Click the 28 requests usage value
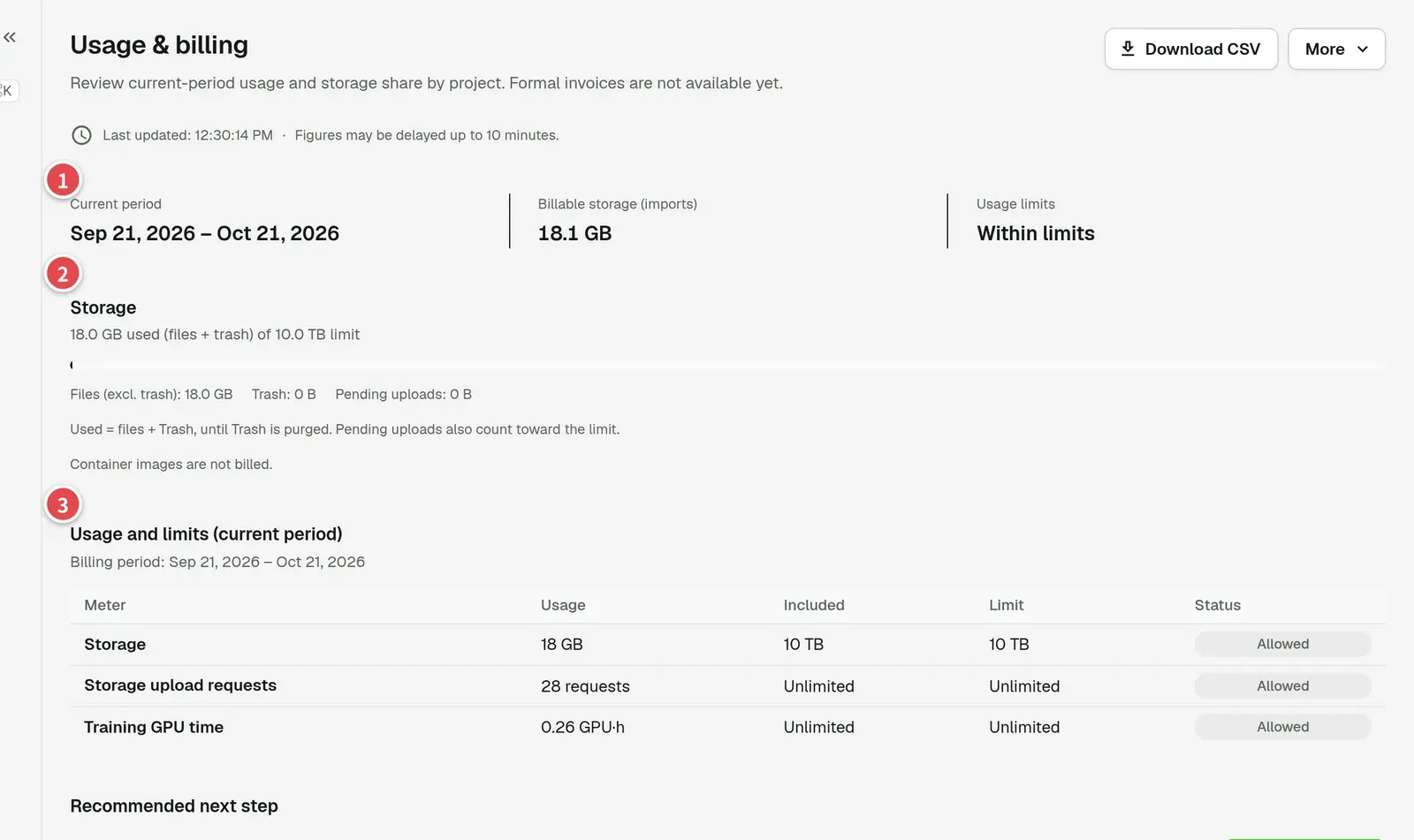This screenshot has height=840, width=1414. click(x=585, y=686)
